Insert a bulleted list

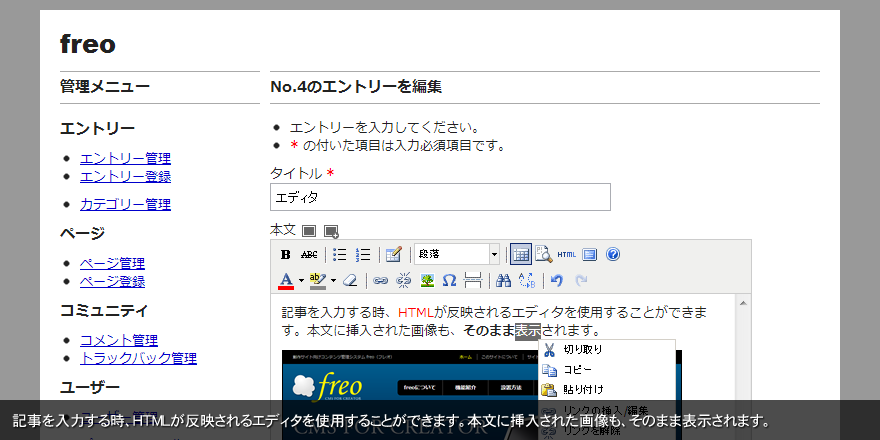click(340, 254)
